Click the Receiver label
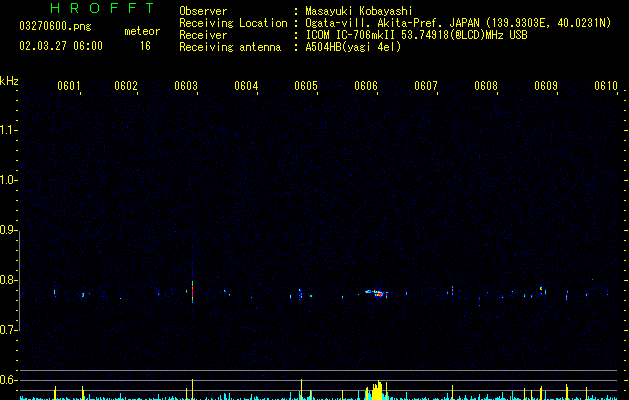The width and height of the screenshot is (629, 400). click(203, 35)
